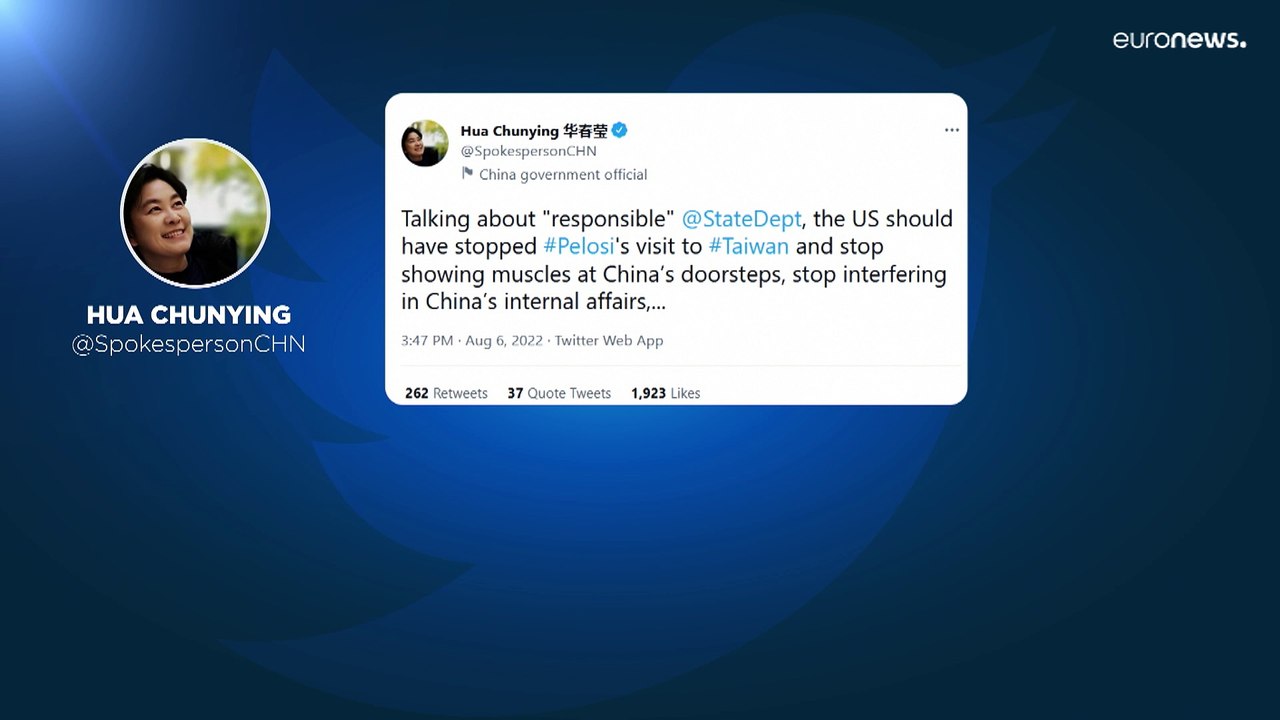1280x720 pixels.
Task: Click the government official flag icon
Action: 467,173
